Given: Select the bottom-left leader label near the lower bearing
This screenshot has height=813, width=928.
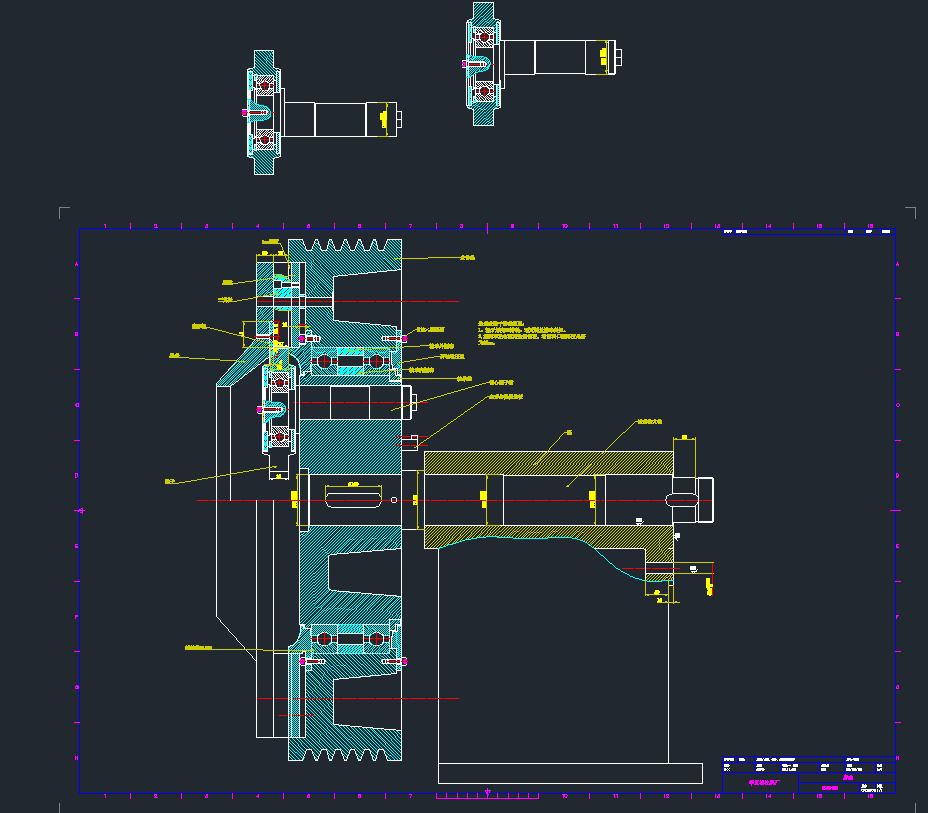Looking at the screenshot, I should click(199, 648).
